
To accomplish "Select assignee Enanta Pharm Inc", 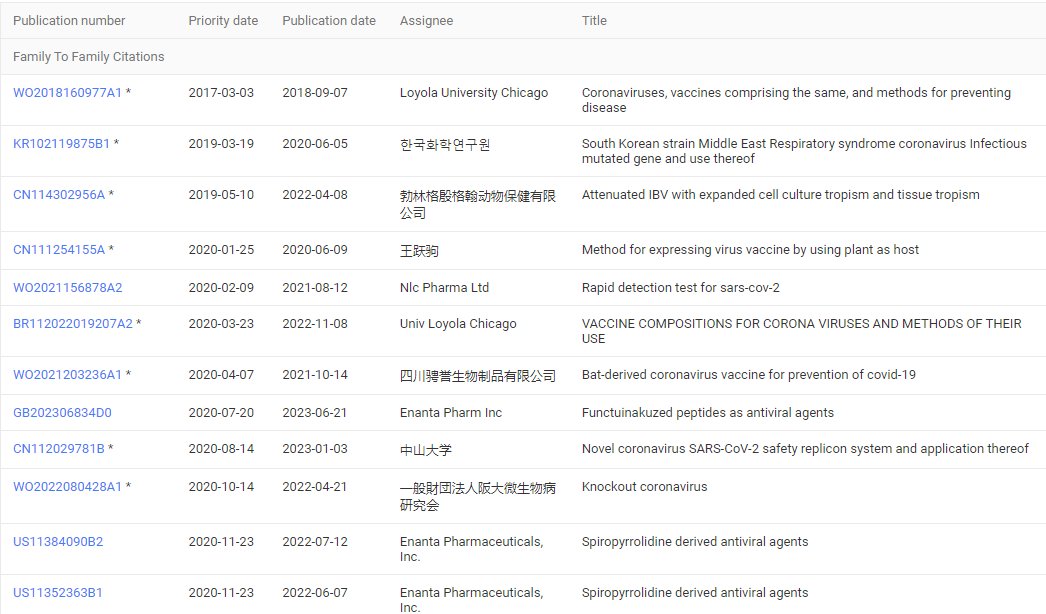I will [451, 412].
